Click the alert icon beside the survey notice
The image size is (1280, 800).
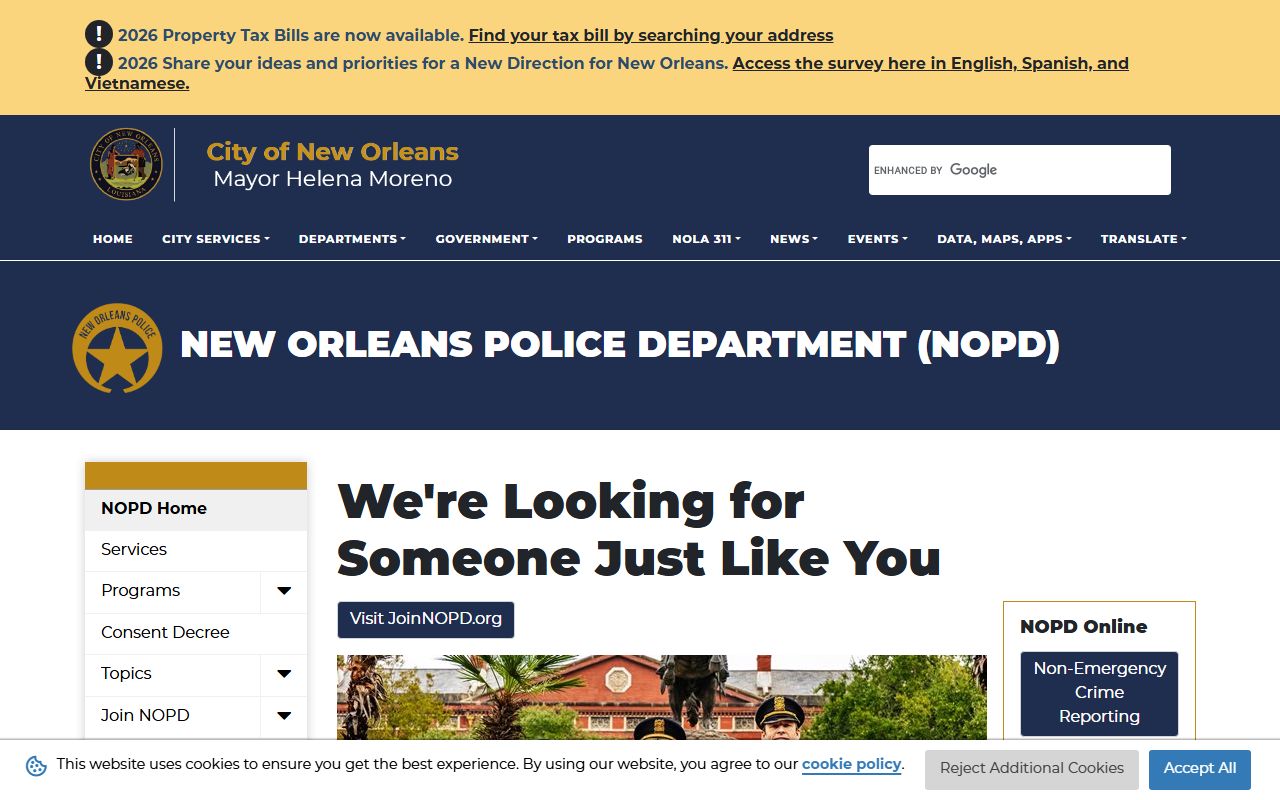point(99,62)
